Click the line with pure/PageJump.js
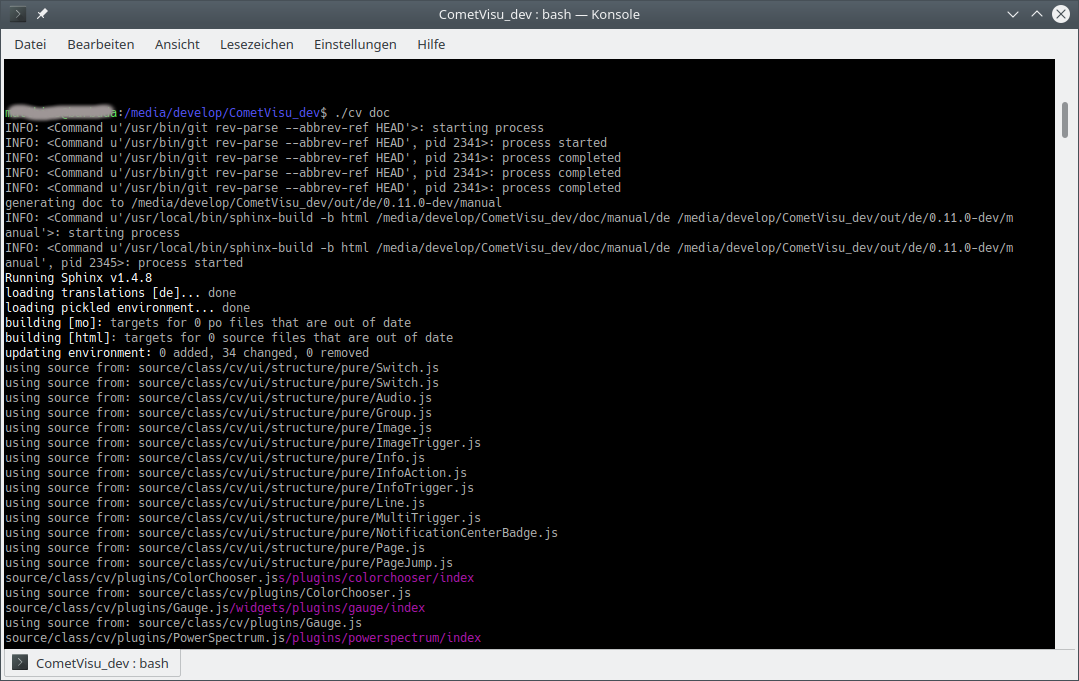The height and width of the screenshot is (681, 1079). [229, 563]
